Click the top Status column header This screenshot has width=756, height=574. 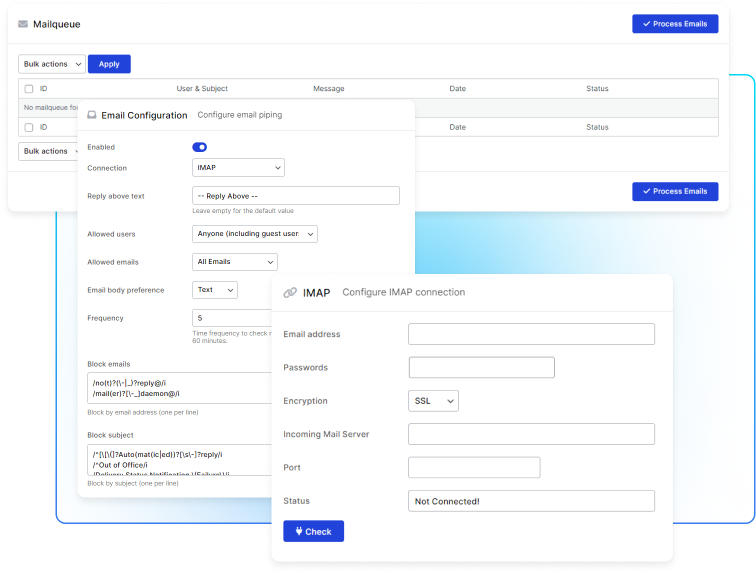(597, 89)
